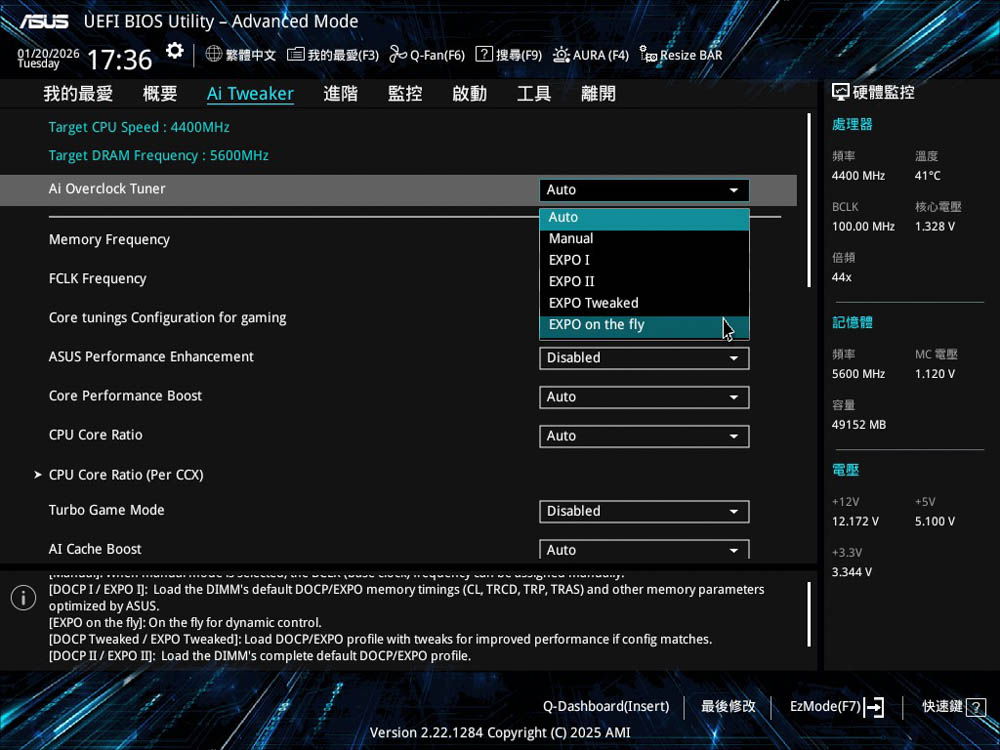Open AURA (F4) lighting settings
The image size is (1000, 750).
tap(561, 55)
